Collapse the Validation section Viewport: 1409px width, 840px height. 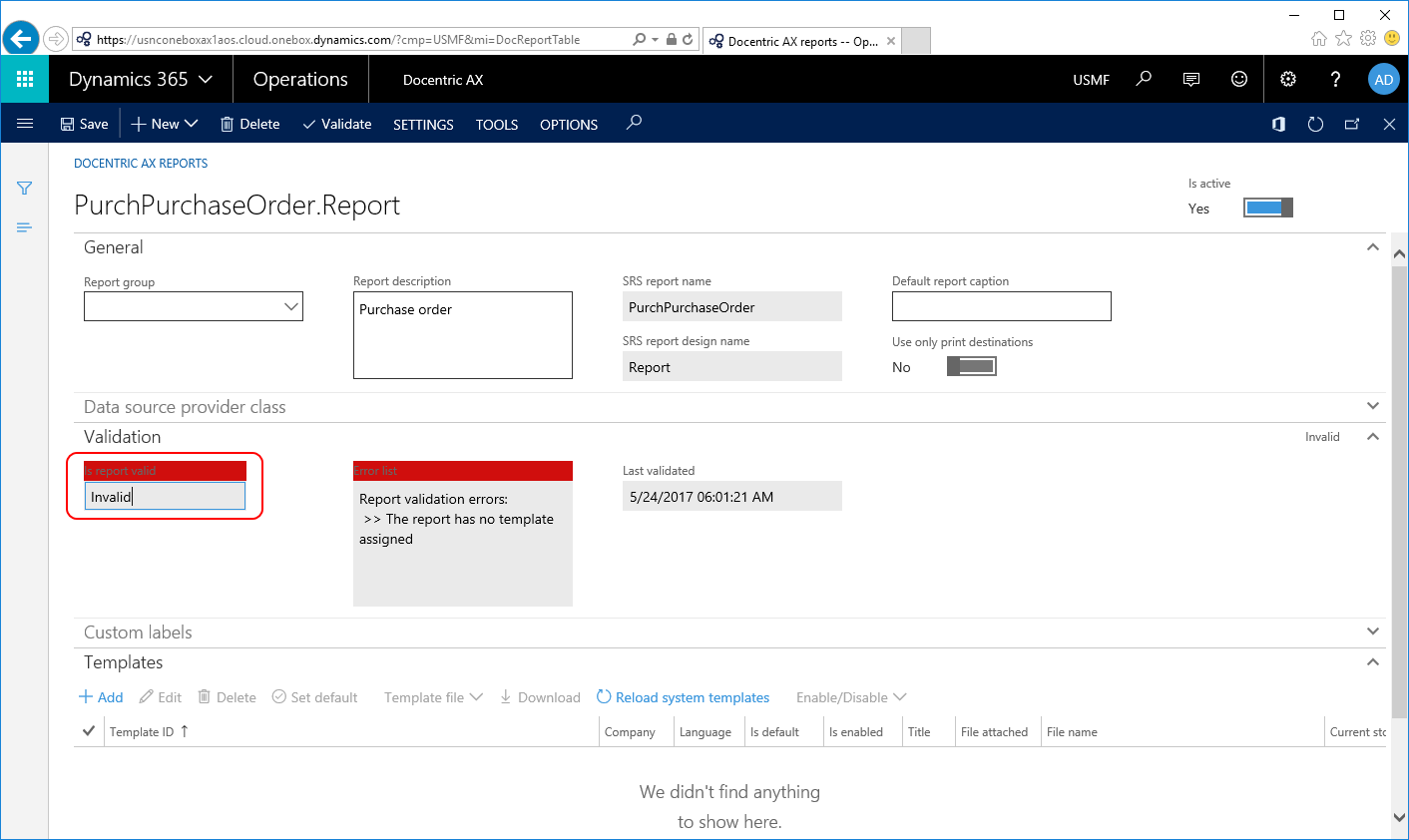tap(1373, 436)
